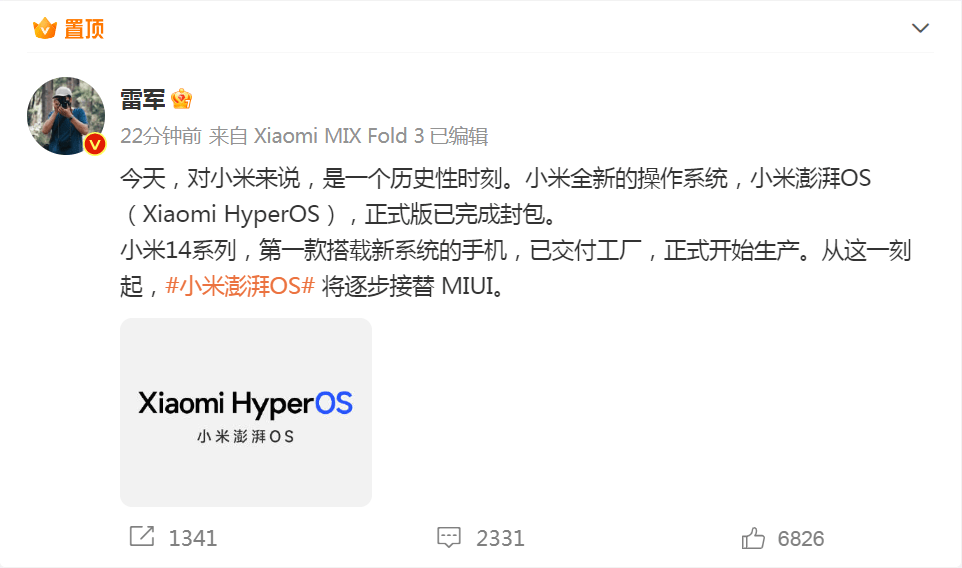Click the pinned post crown icon
The image size is (962, 568).
44,28
